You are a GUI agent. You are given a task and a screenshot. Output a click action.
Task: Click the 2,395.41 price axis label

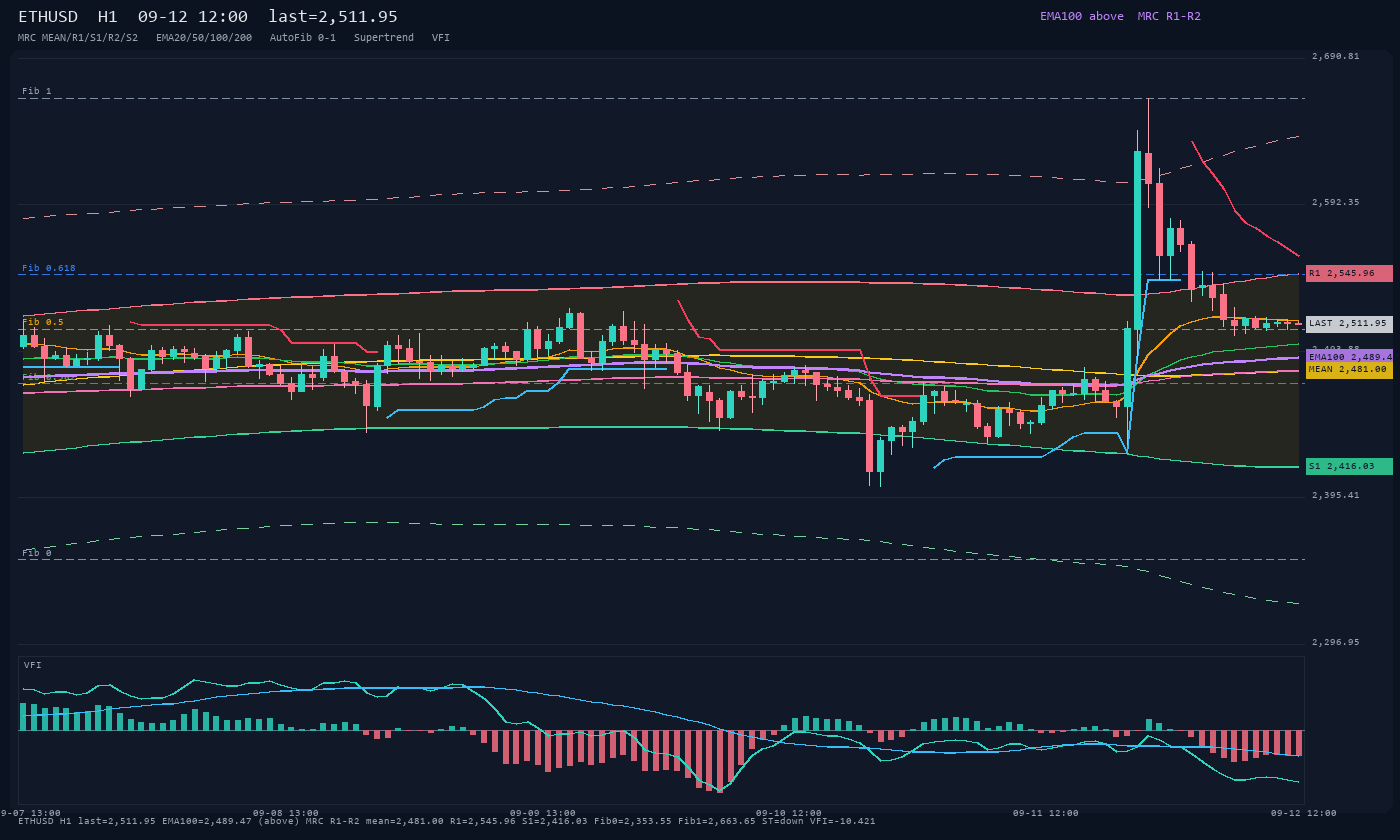1335,495
